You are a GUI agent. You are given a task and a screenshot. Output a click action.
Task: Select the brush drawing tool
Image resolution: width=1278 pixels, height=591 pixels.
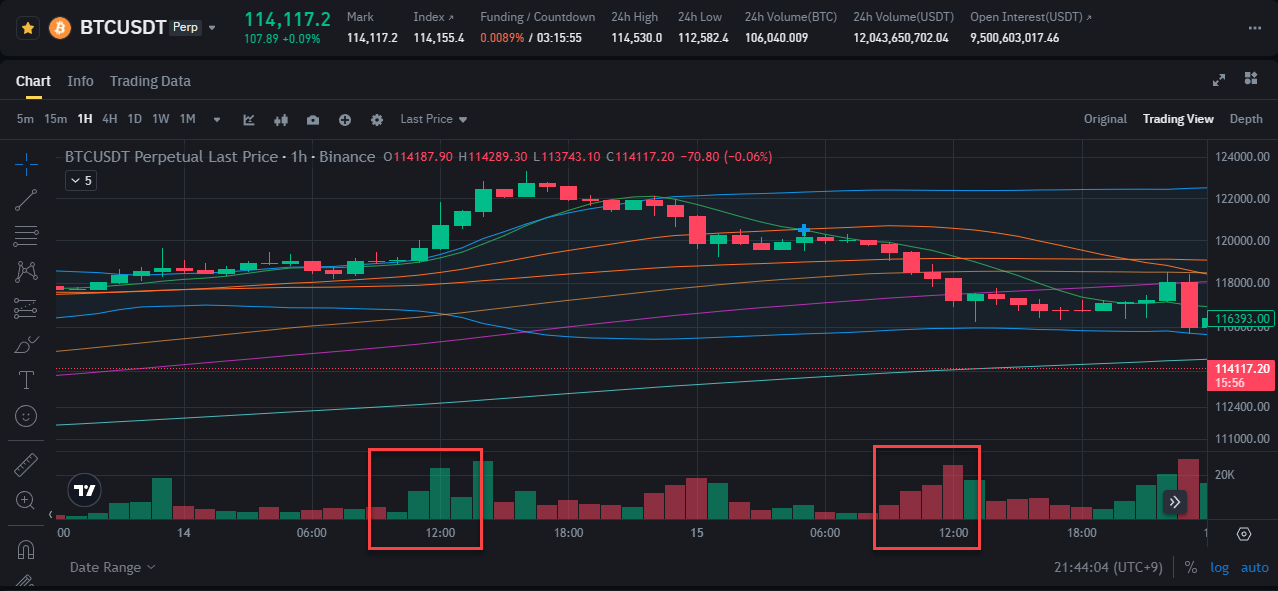(x=27, y=345)
